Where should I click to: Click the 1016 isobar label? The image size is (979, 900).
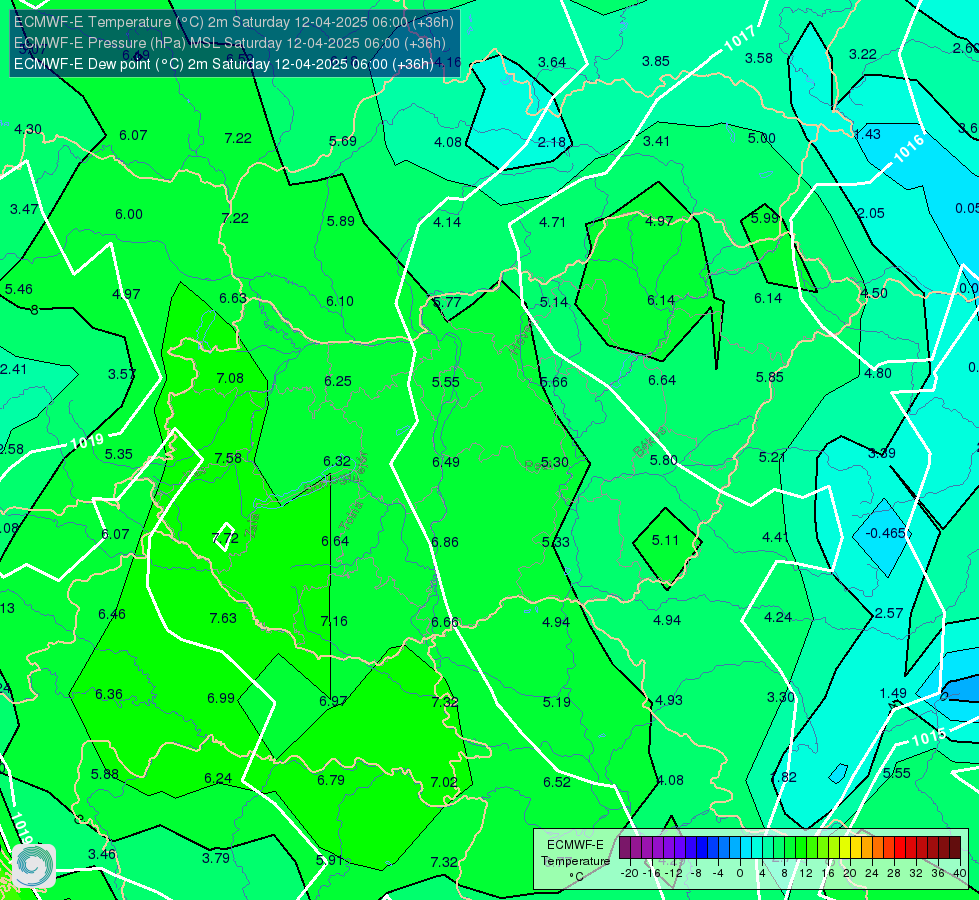tap(908, 149)
